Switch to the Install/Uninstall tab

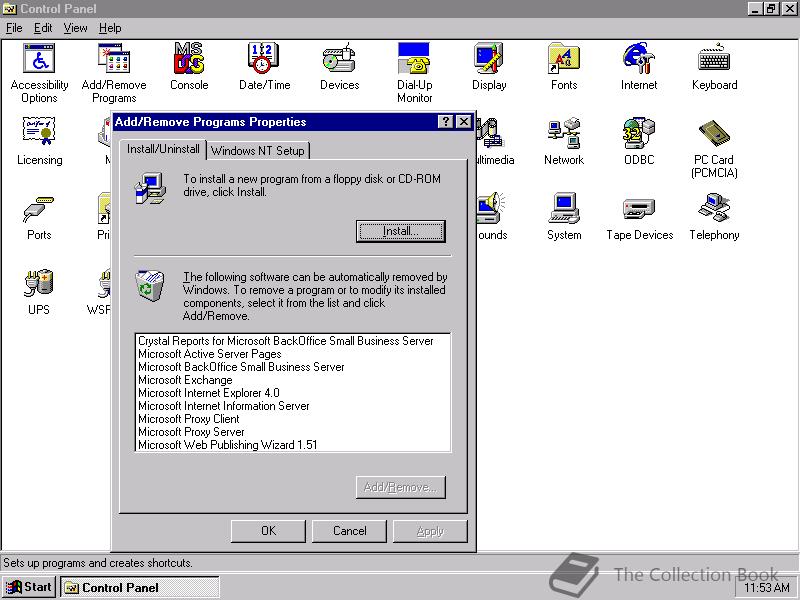click(163, 149)
